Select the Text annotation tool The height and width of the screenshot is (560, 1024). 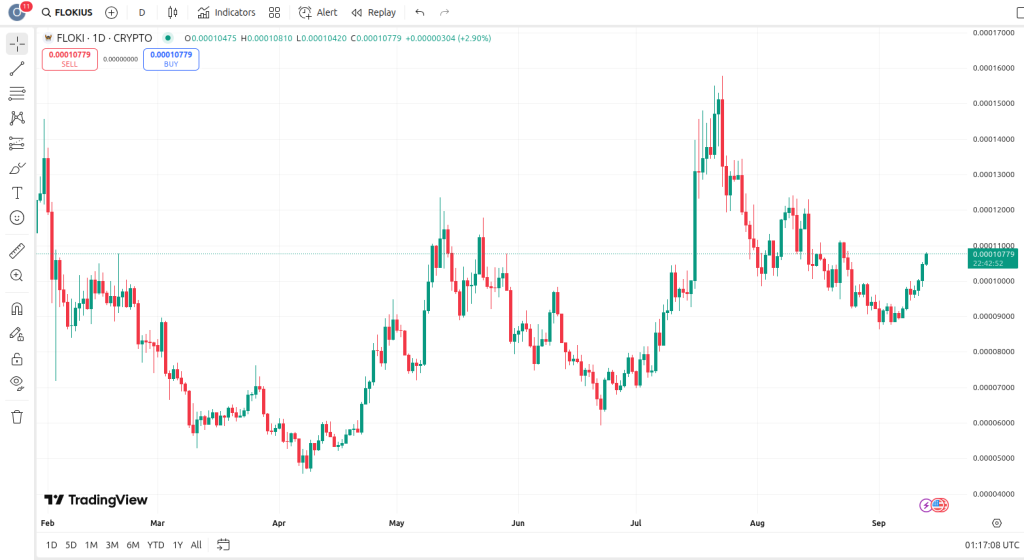pyautogui.click(x=17, y=193)
